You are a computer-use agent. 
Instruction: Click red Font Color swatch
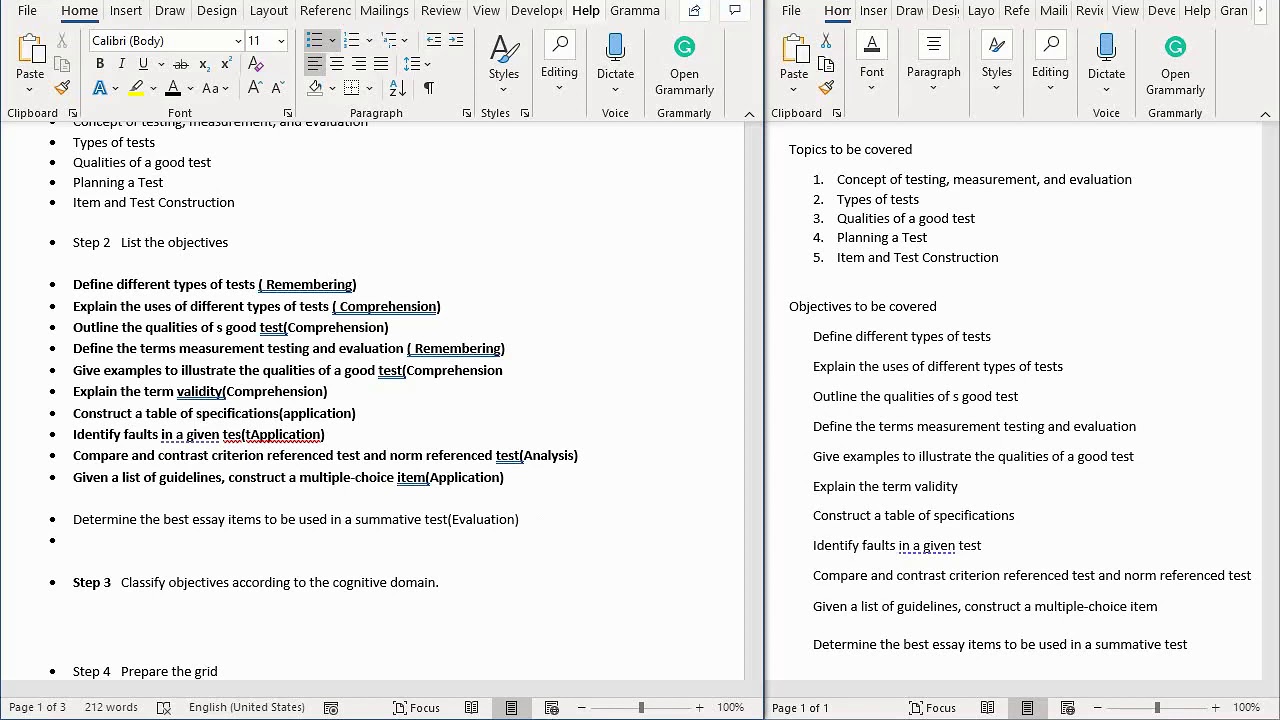point(173,88)
